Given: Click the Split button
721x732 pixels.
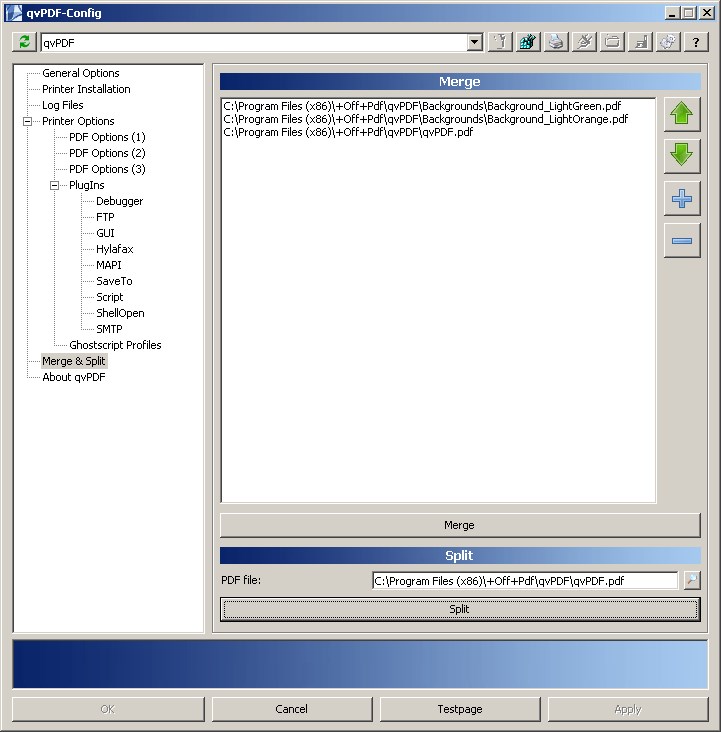Looking at the screenshot, I should [459, 609].
